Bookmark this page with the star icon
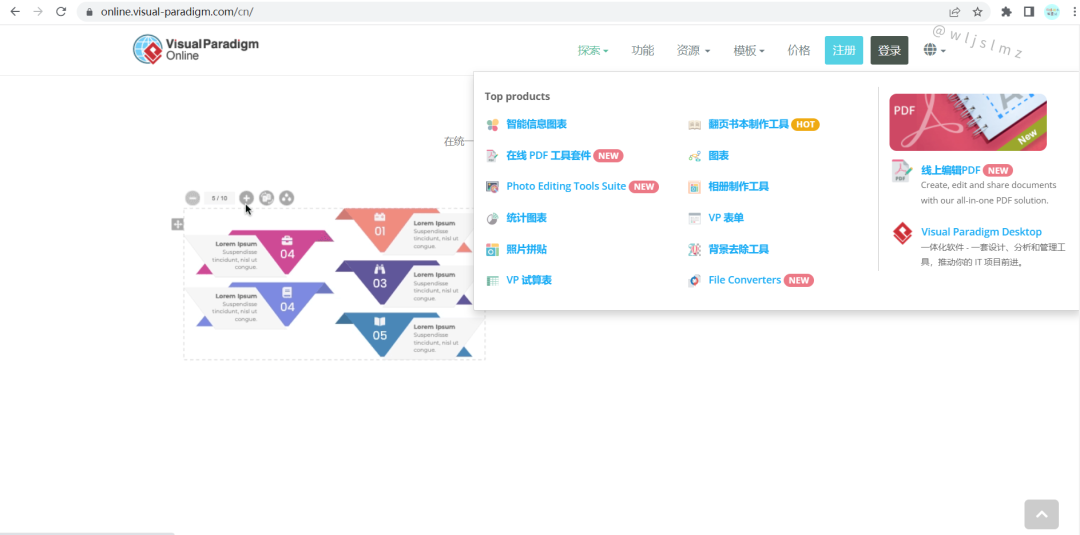1080x535 pixels. click(x=978, y=12)
